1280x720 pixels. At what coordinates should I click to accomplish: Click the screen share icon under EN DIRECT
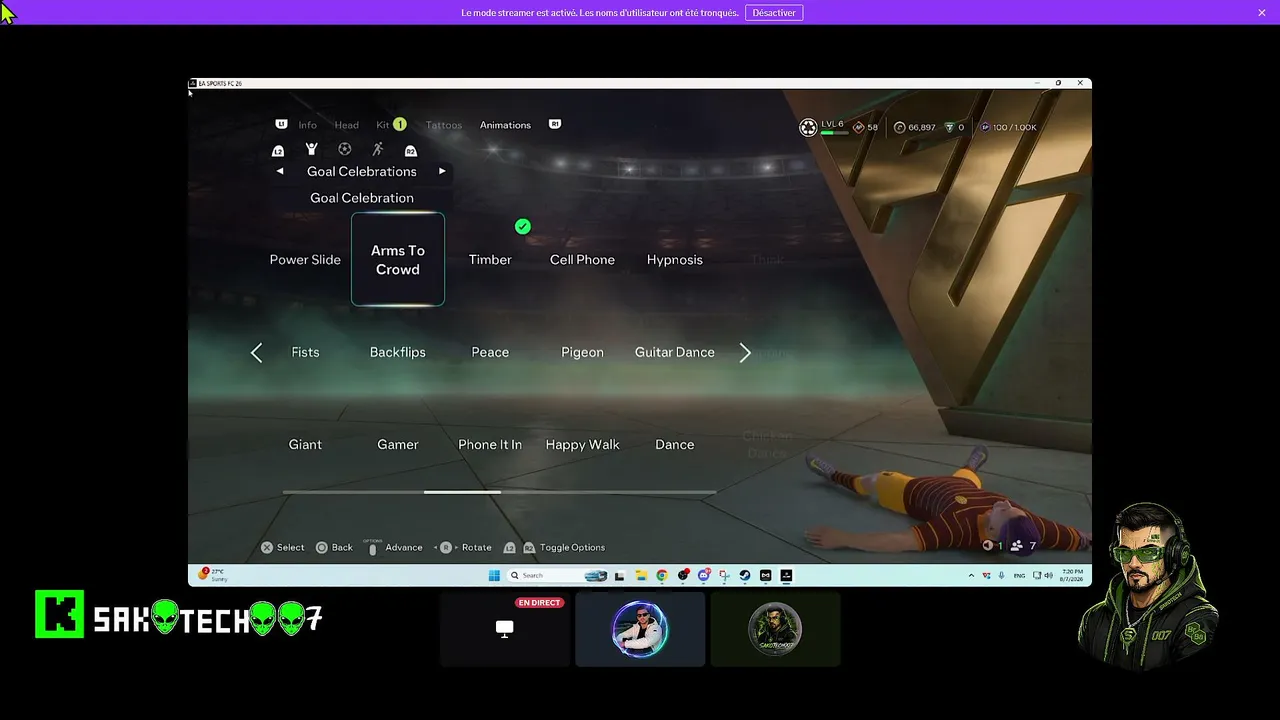(x=504, y=628)
